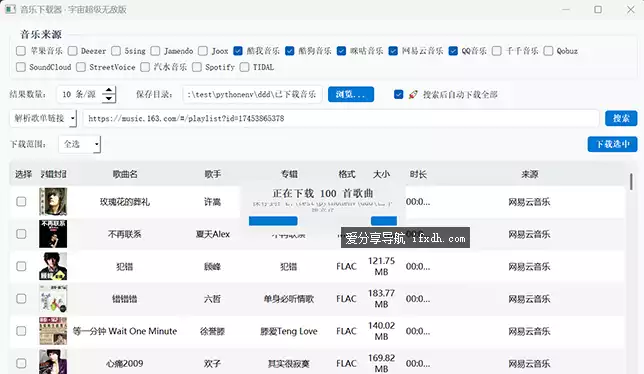Click artist name 夏天Alex
Screen dimensions: 644x374
click(213, 234)
